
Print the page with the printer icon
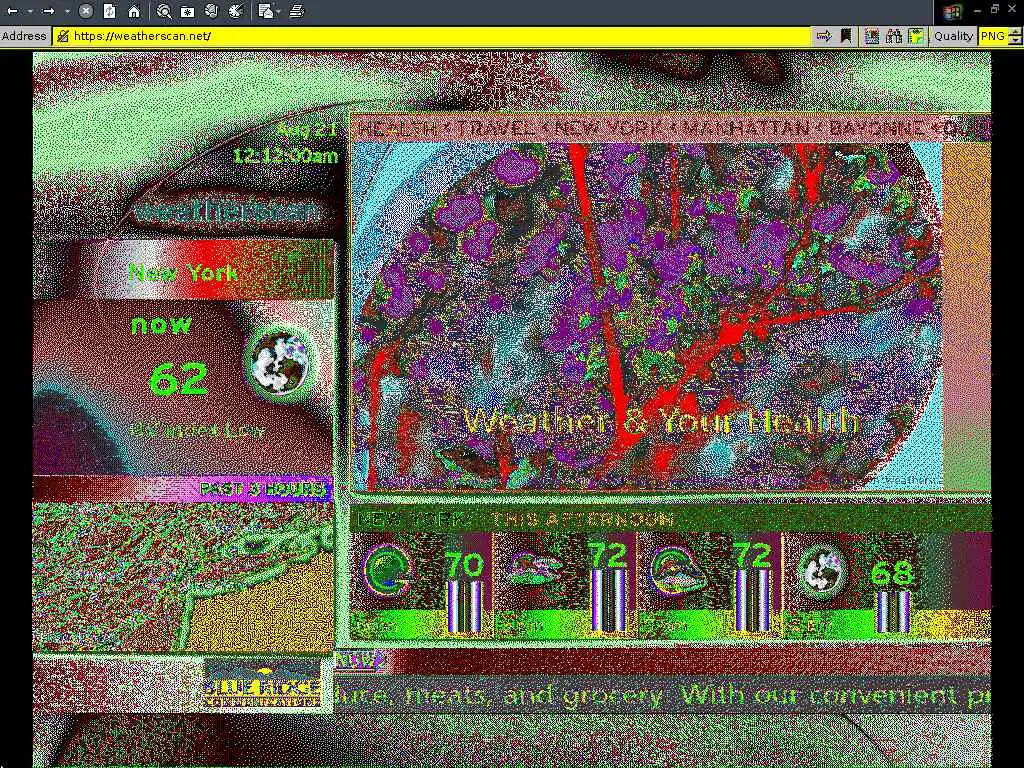coord(296,11)
